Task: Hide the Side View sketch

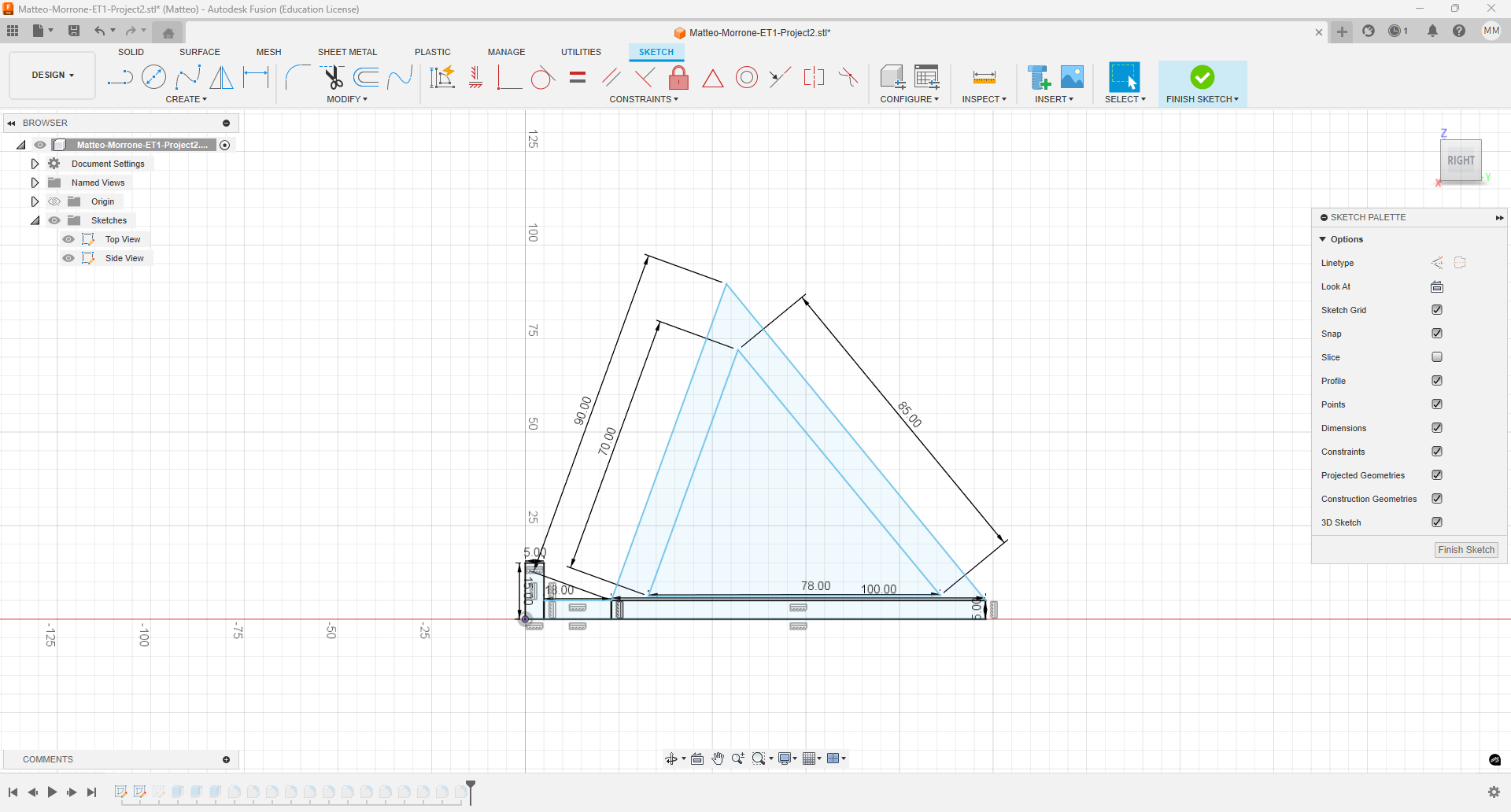Action: tap(68, 258)
